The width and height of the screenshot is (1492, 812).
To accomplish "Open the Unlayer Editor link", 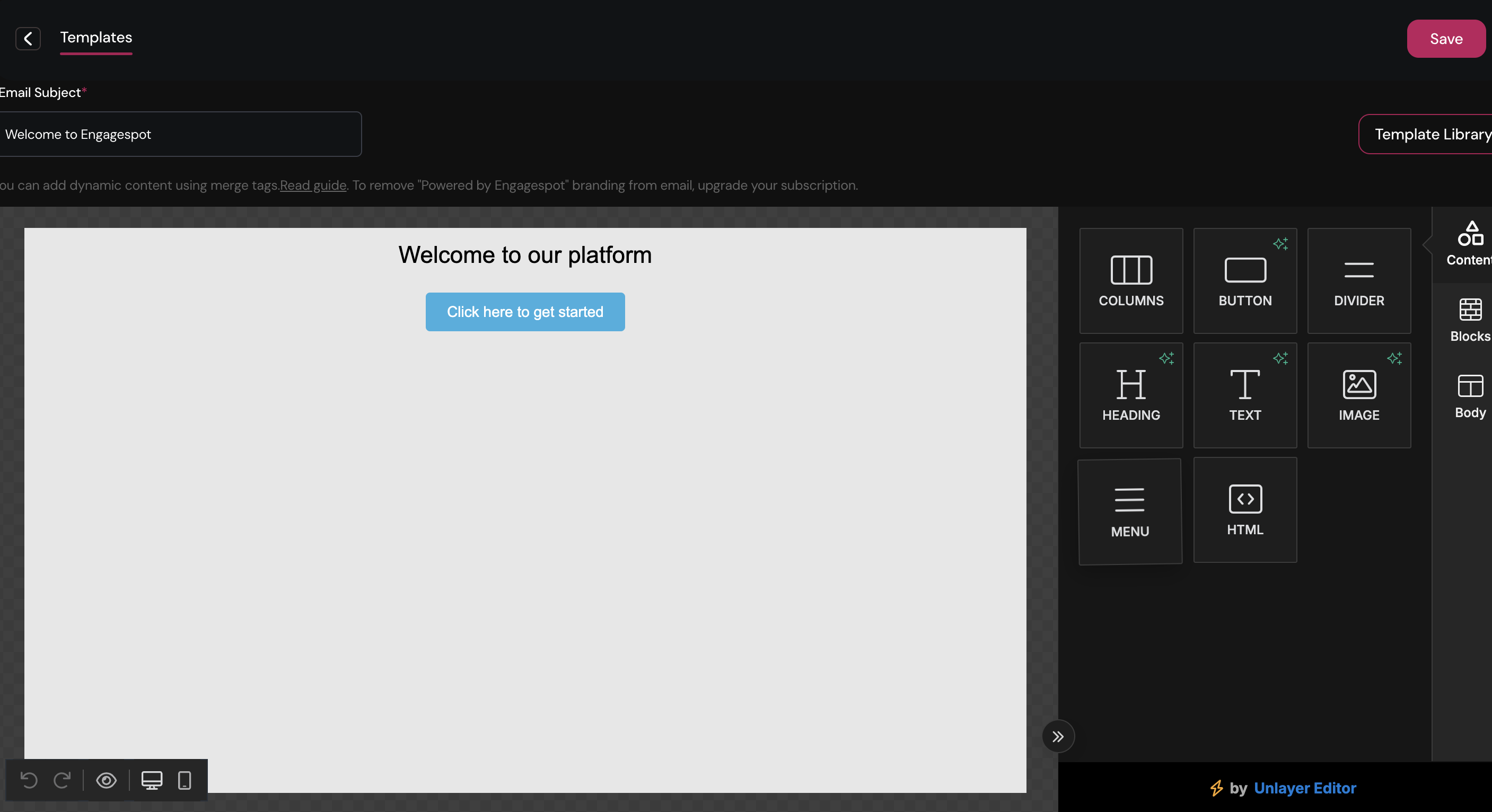I will click(x=1305, y=788).
